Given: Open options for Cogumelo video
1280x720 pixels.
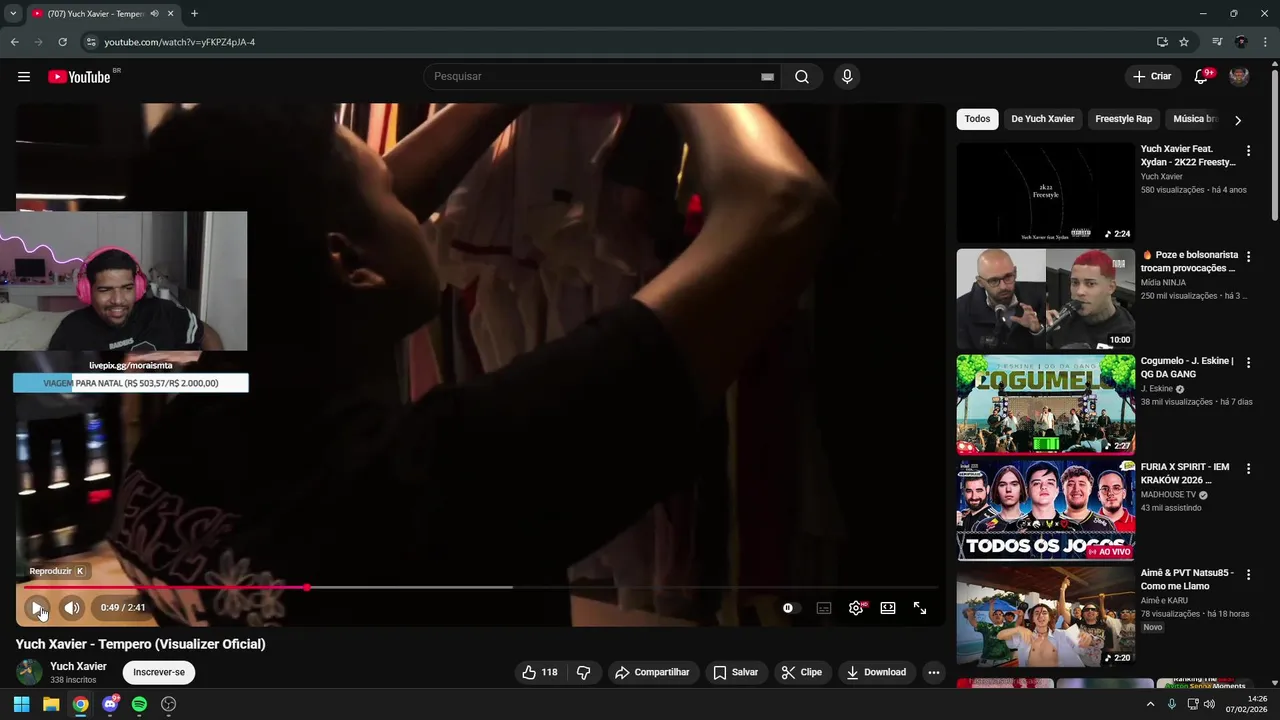Looking at the screenshot, I should click(1248, 363).
